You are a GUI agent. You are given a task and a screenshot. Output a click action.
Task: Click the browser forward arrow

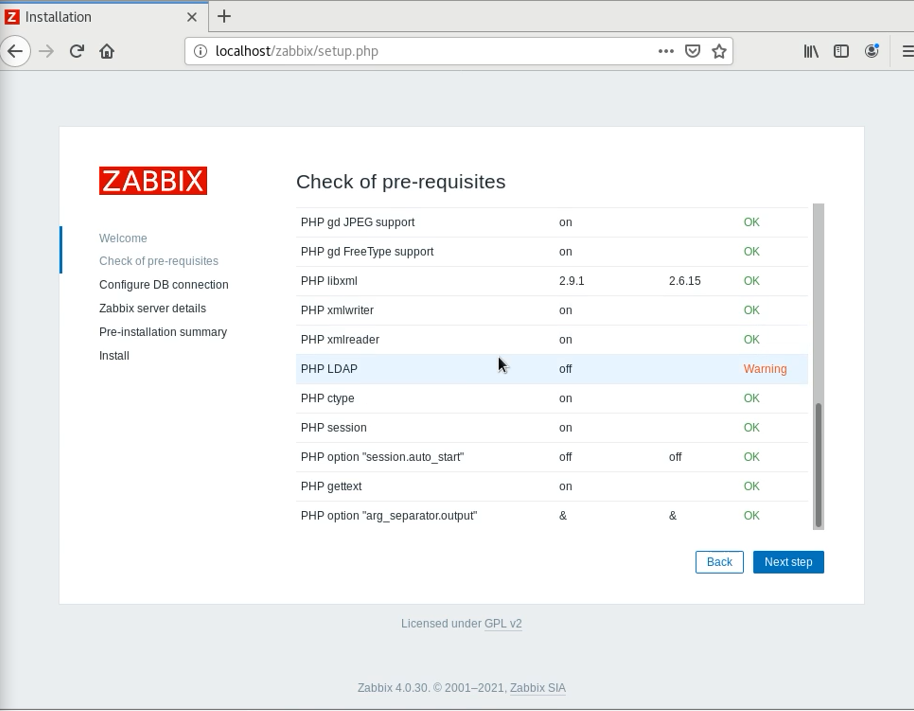point(46,51)
